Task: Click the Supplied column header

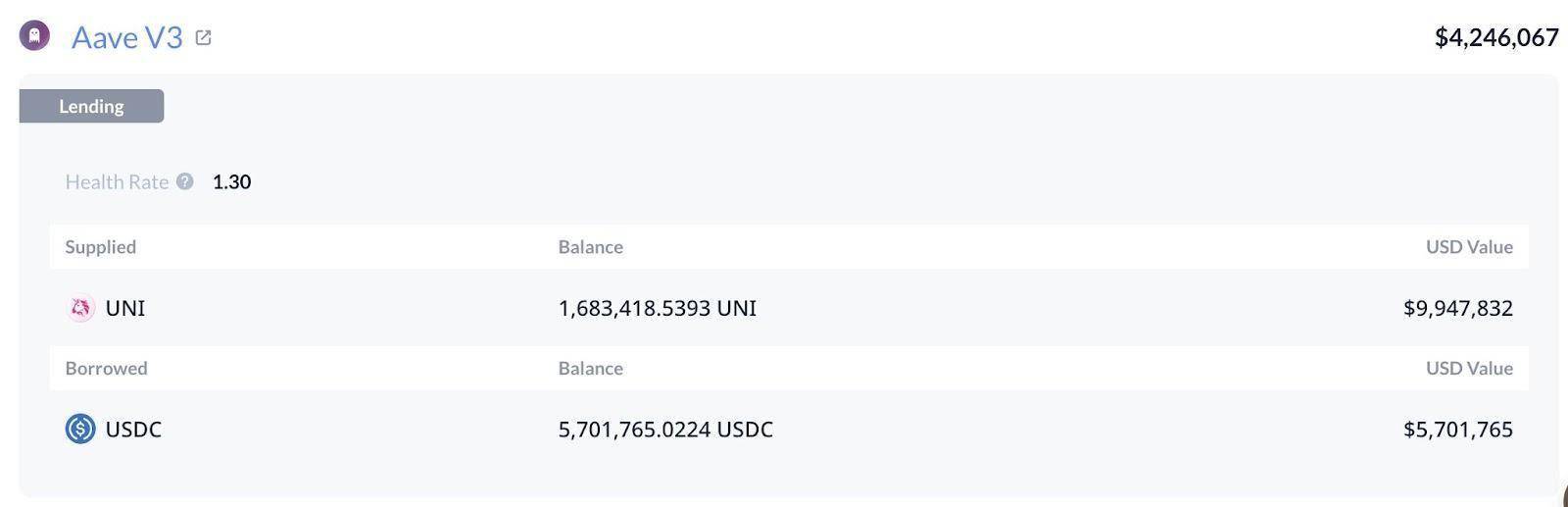Action: 100,247
